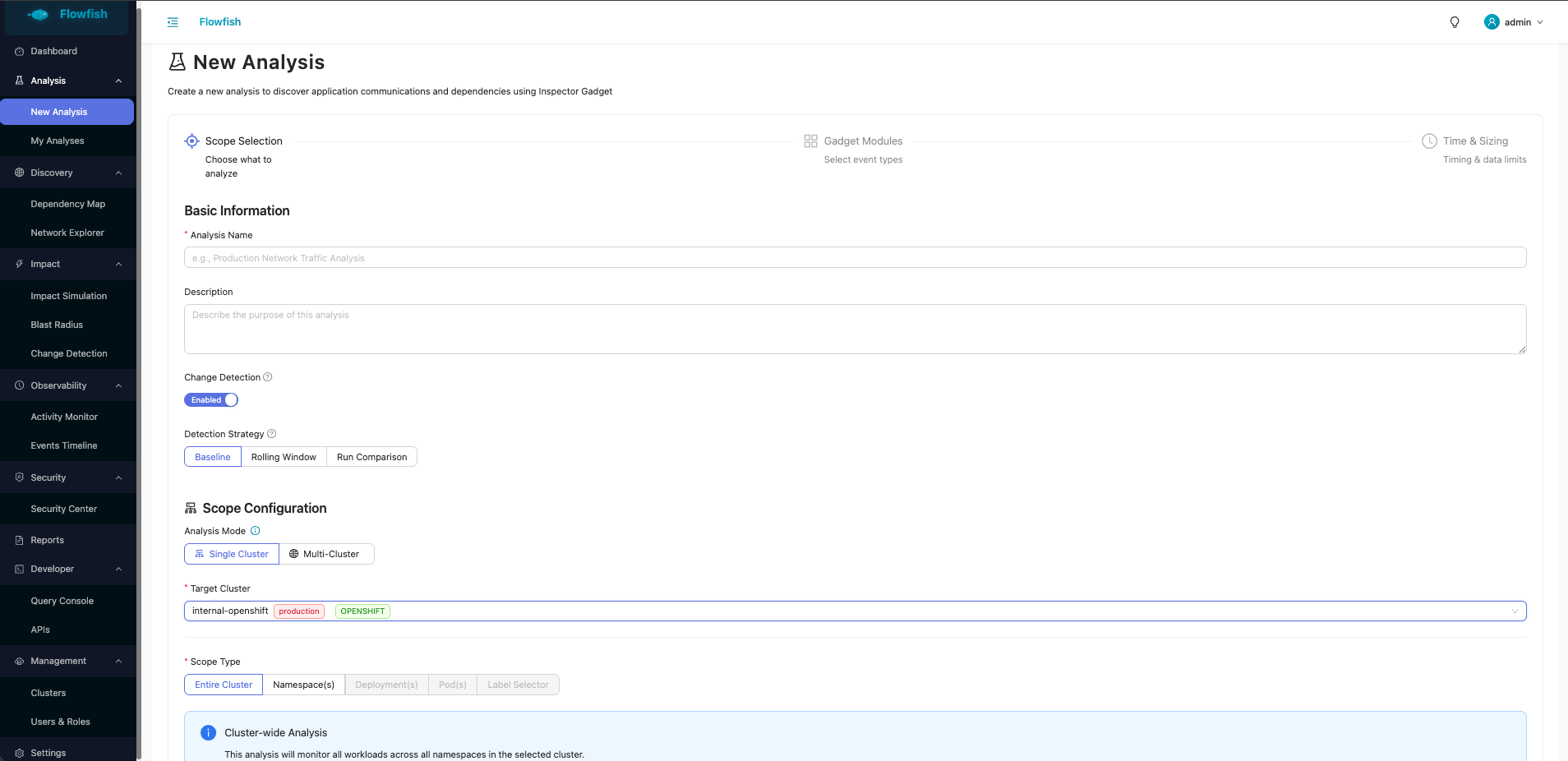
Task: Click the Reports document icon
Action: point(20,540)
